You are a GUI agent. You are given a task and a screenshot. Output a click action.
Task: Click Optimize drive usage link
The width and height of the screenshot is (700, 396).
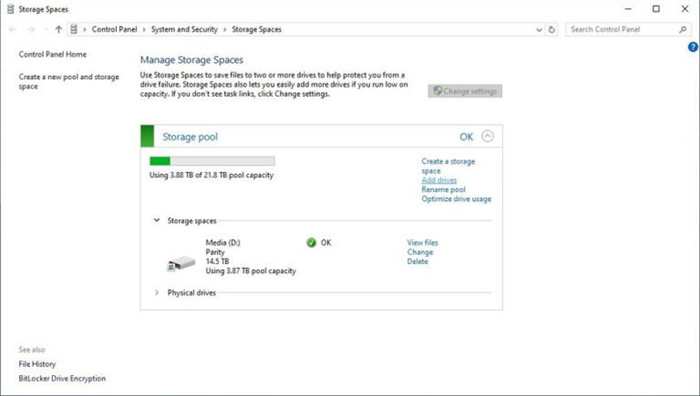coord(456,199)
